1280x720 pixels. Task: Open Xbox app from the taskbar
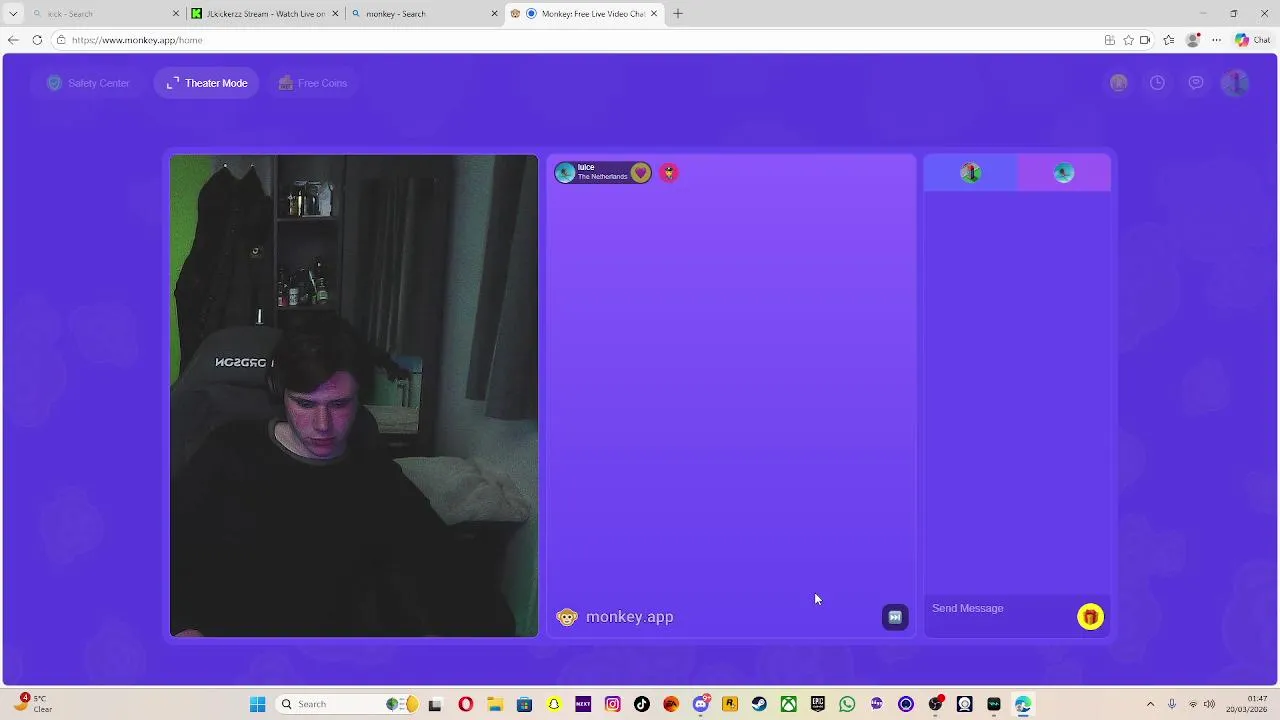(x=789, y=704)
